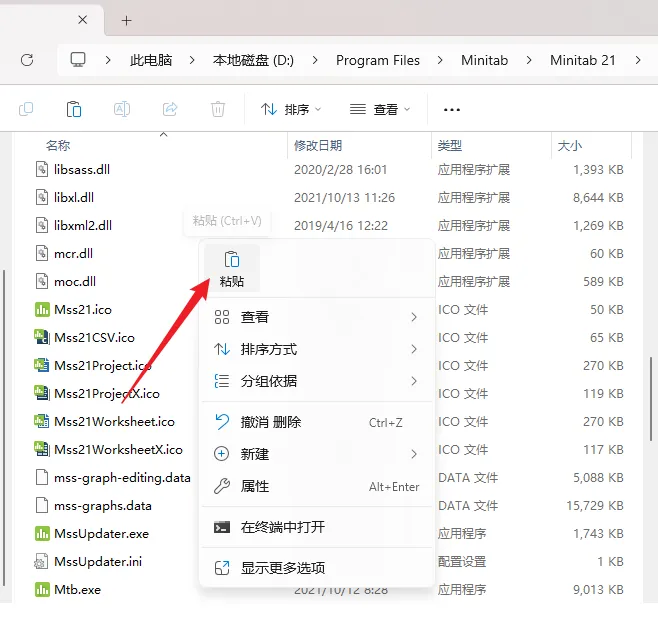Go to Minitab 21 in breadcrumb
This screenshot has height=619, width=658.
tap(582, 60)
